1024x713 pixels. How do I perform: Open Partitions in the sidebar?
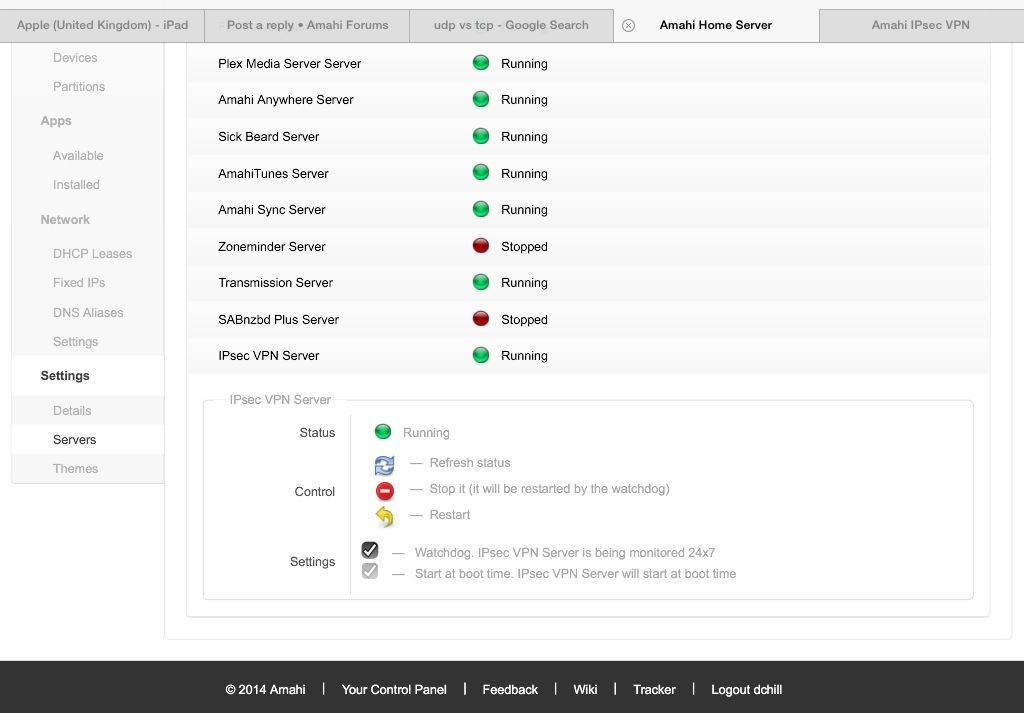[x=79, y=87]
